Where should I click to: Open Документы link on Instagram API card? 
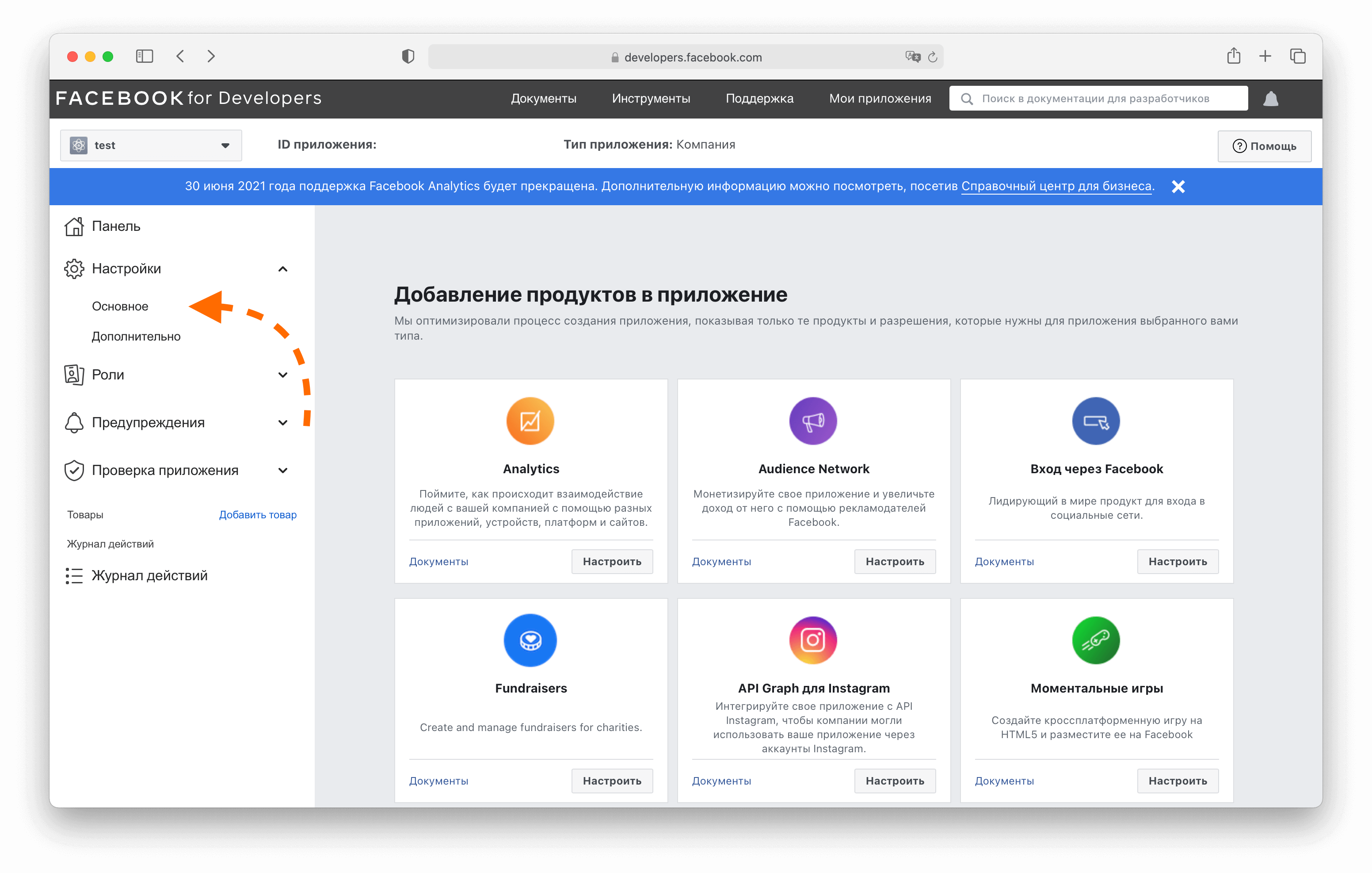[721, 781]
